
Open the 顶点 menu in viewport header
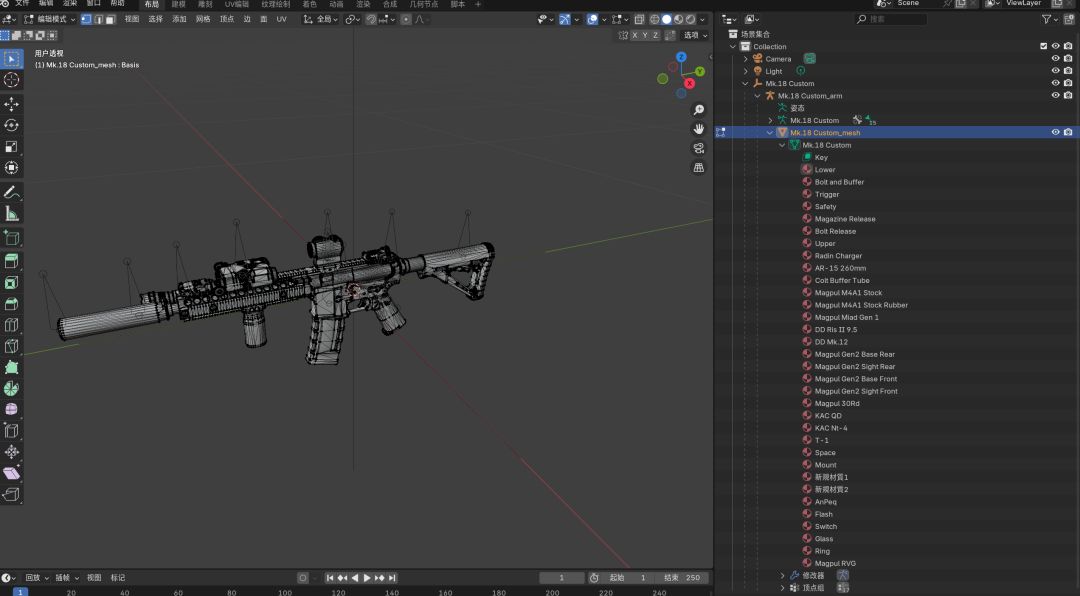[x=227, y=19]
